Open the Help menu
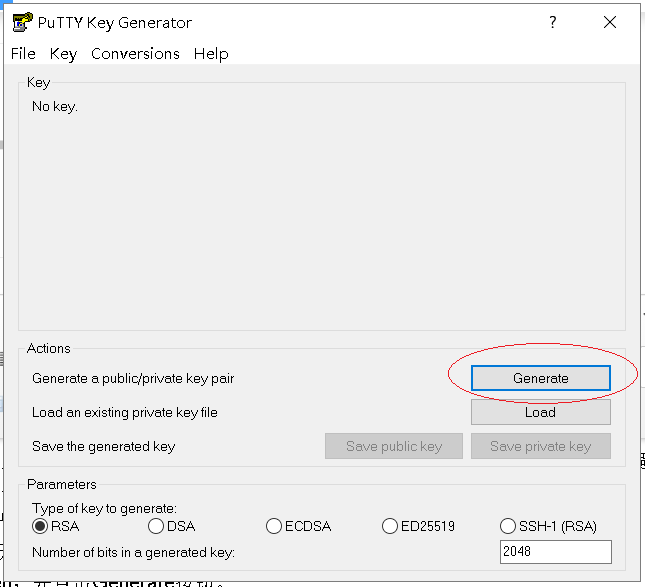The image size is (645, 587). pyautogui.click(x=211, y=54)
